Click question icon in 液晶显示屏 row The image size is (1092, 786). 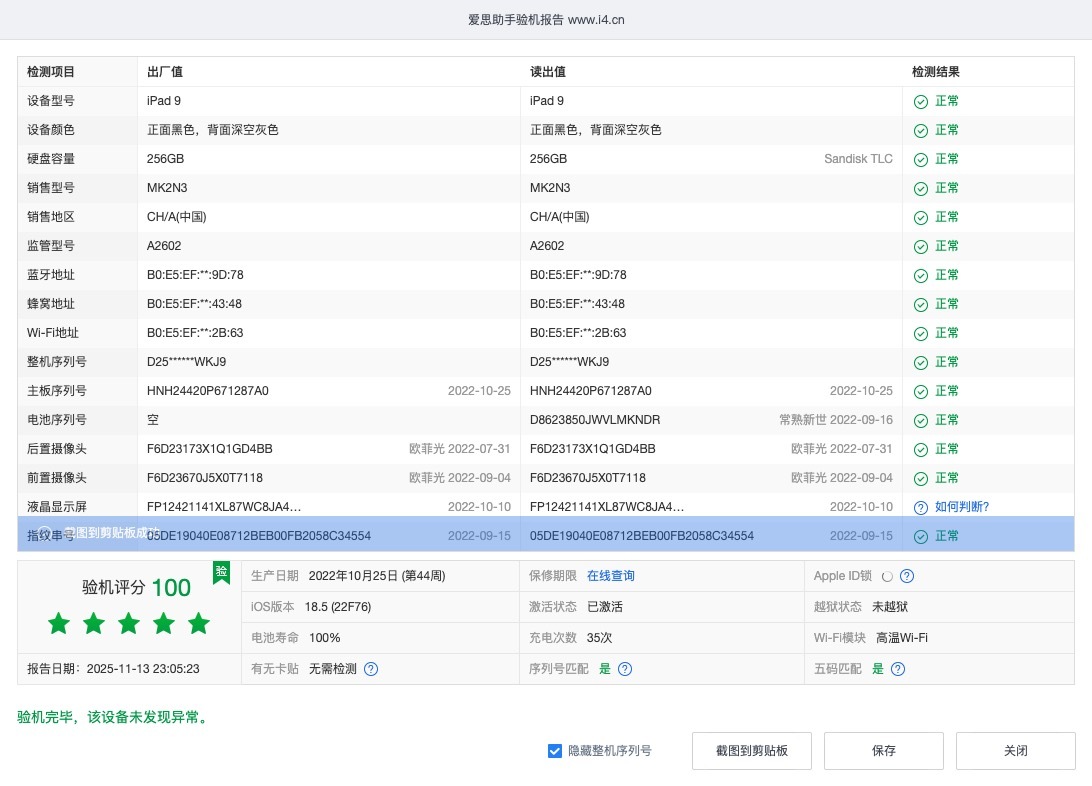(x=921, y=507)
